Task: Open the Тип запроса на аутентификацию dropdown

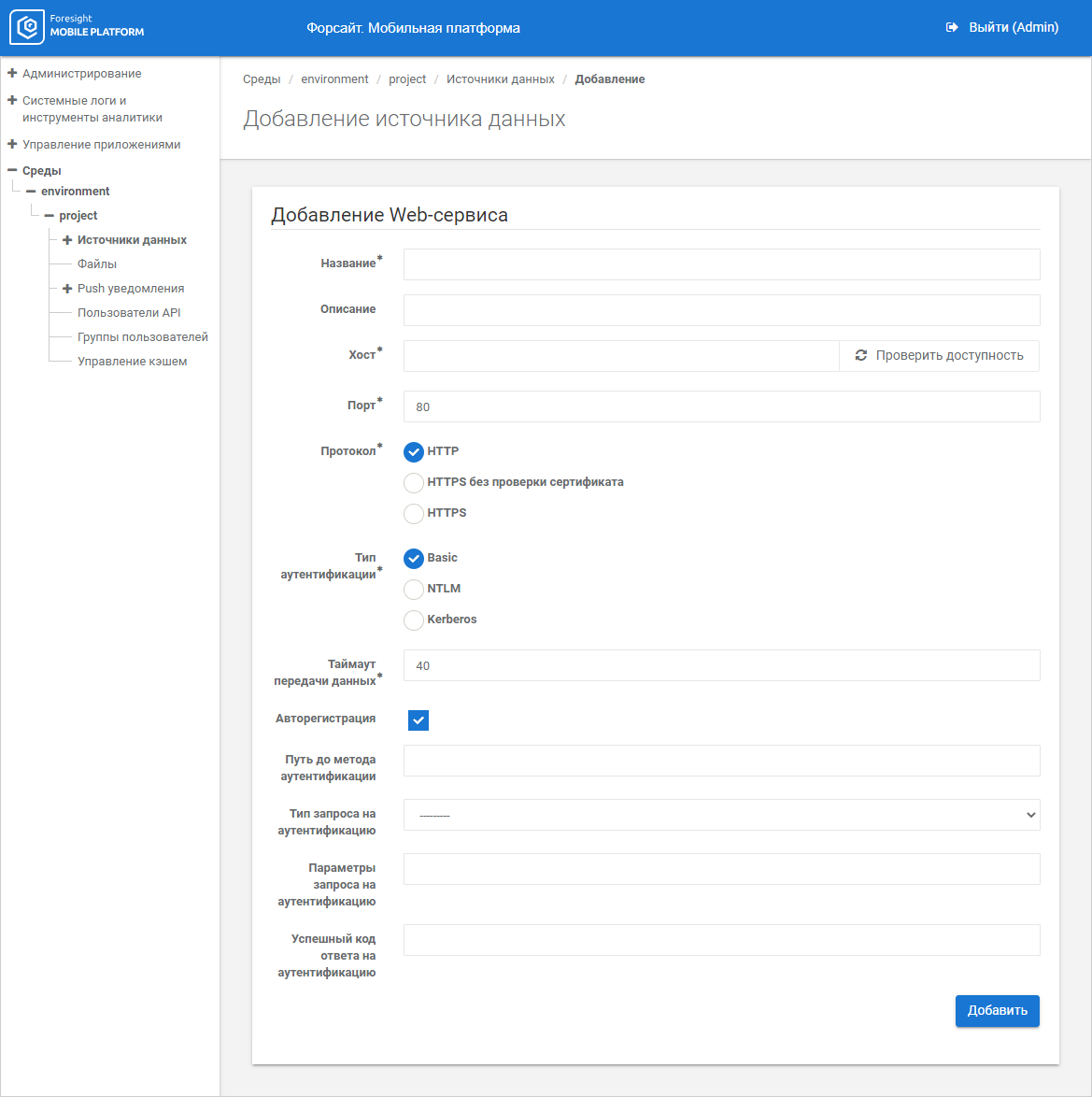Action: pos(721,815)
